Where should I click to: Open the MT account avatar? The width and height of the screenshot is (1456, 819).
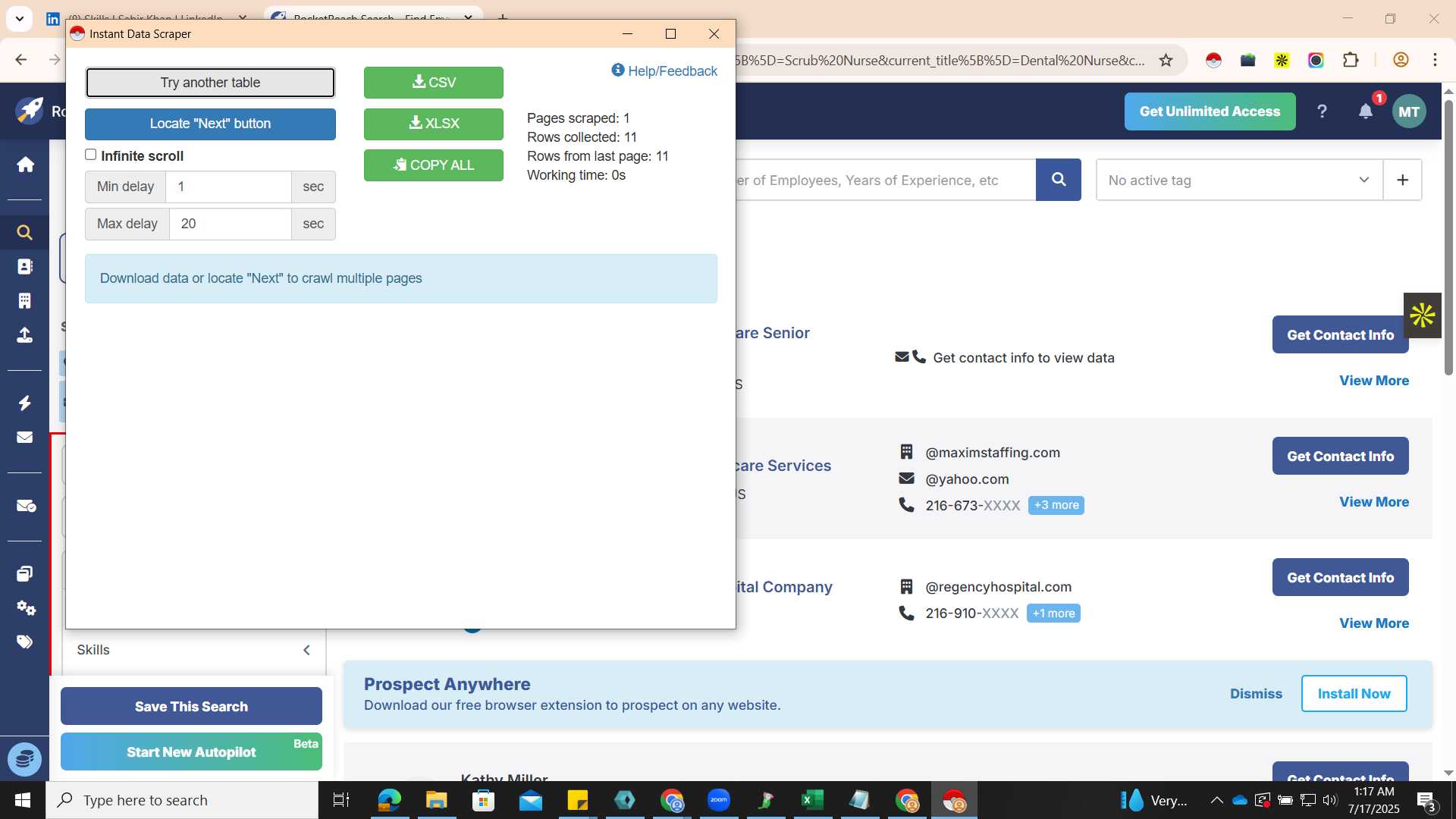[1409, 111]
